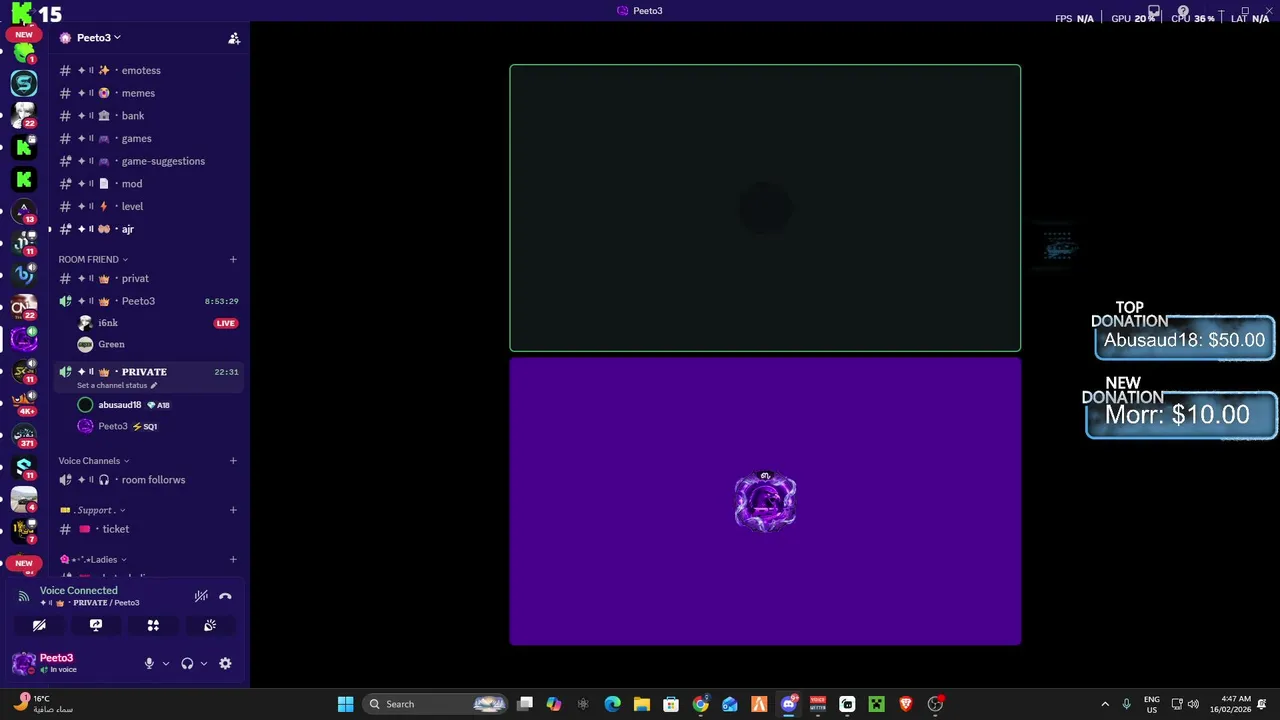
Task: Open Brave browser from taskbar
Action: coord(906,704)
